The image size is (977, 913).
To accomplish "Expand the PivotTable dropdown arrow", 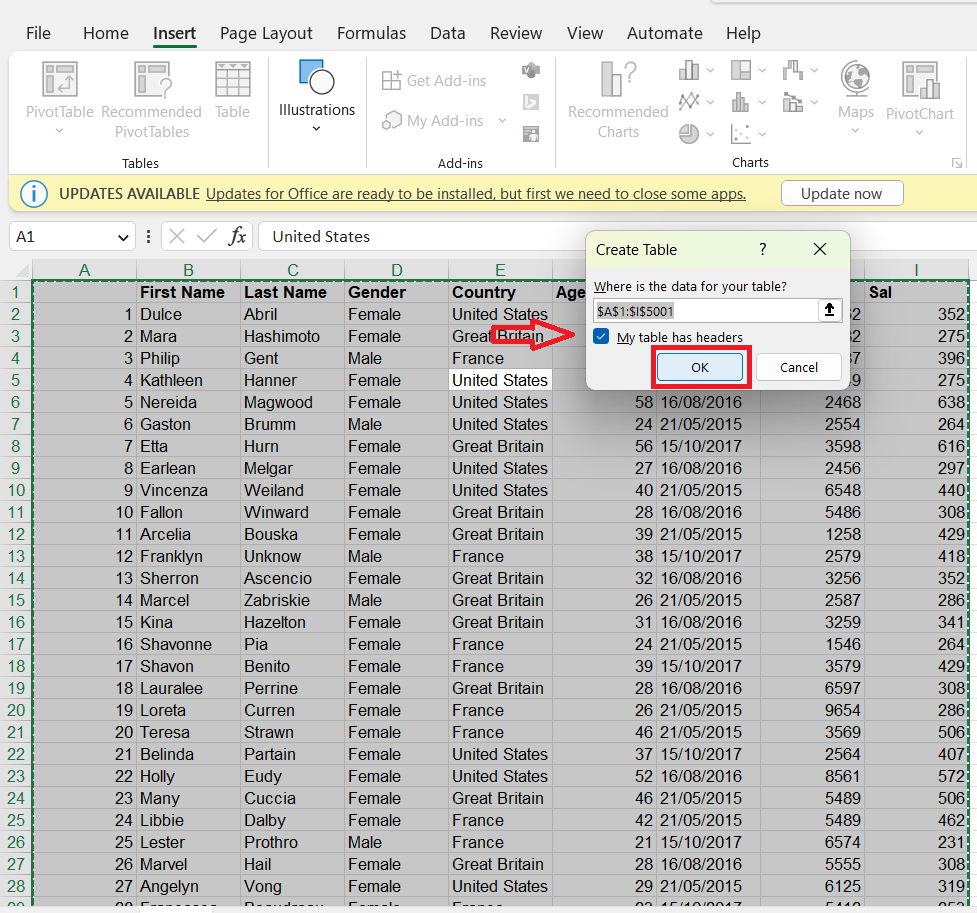I will [60, 131].
